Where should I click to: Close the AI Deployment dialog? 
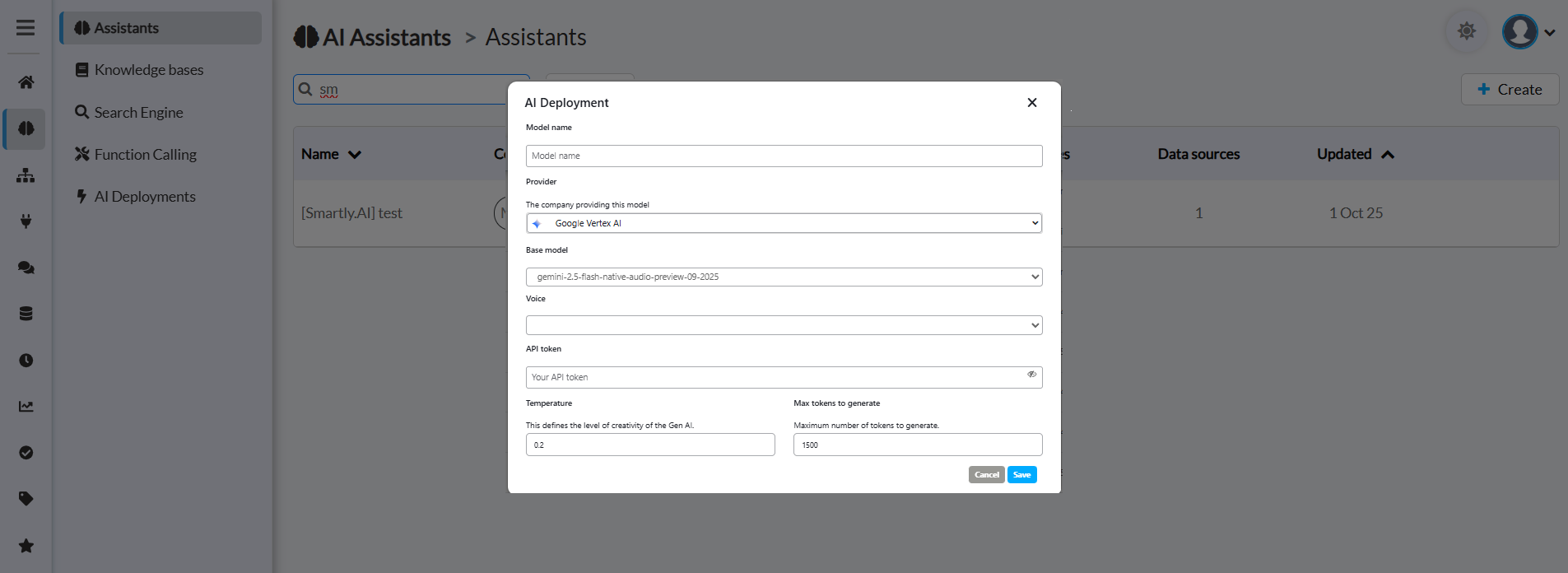[x=1032, y=103]
